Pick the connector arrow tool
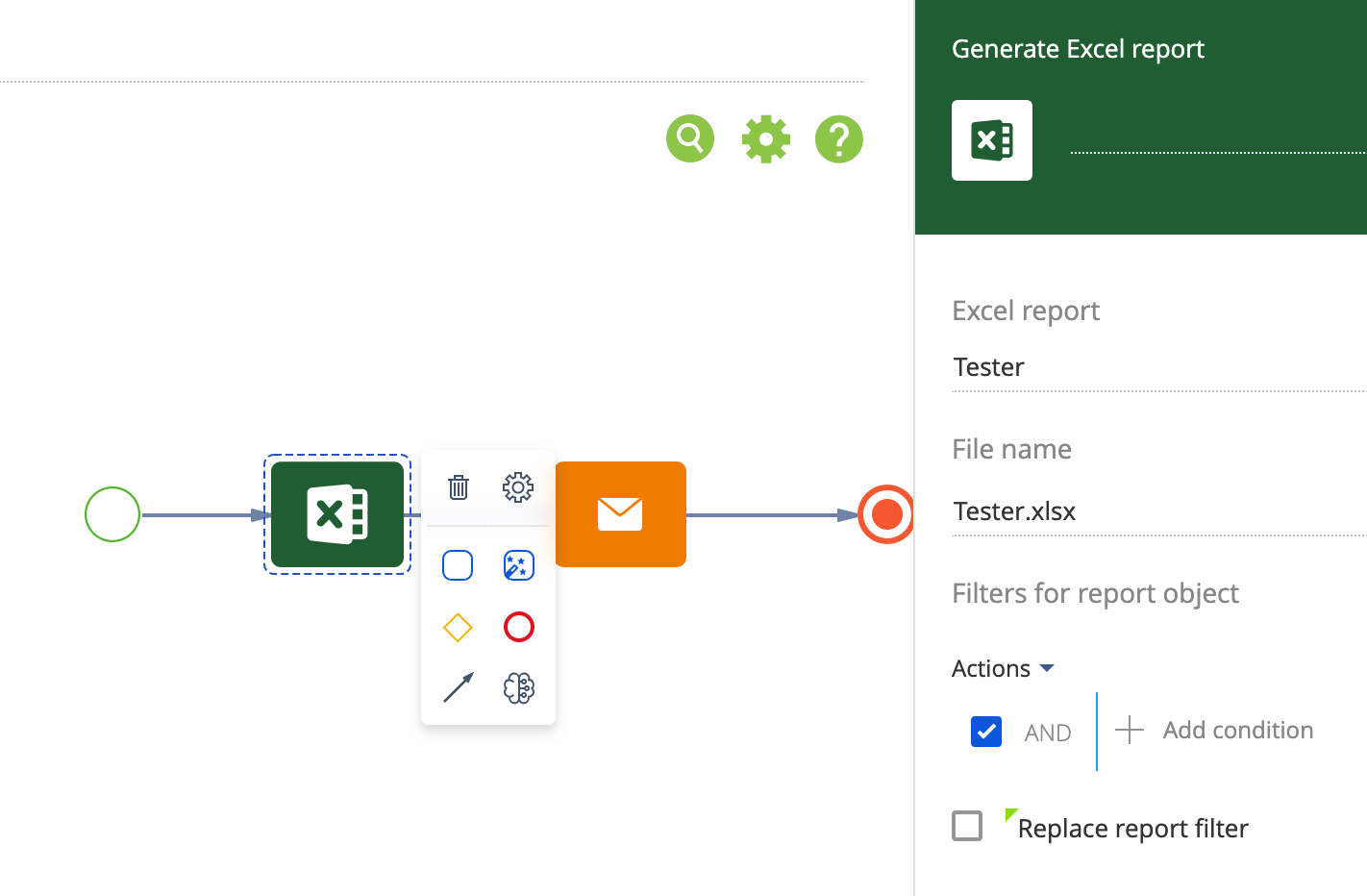This screenshot has height=896, width=1367. (459, 687)
